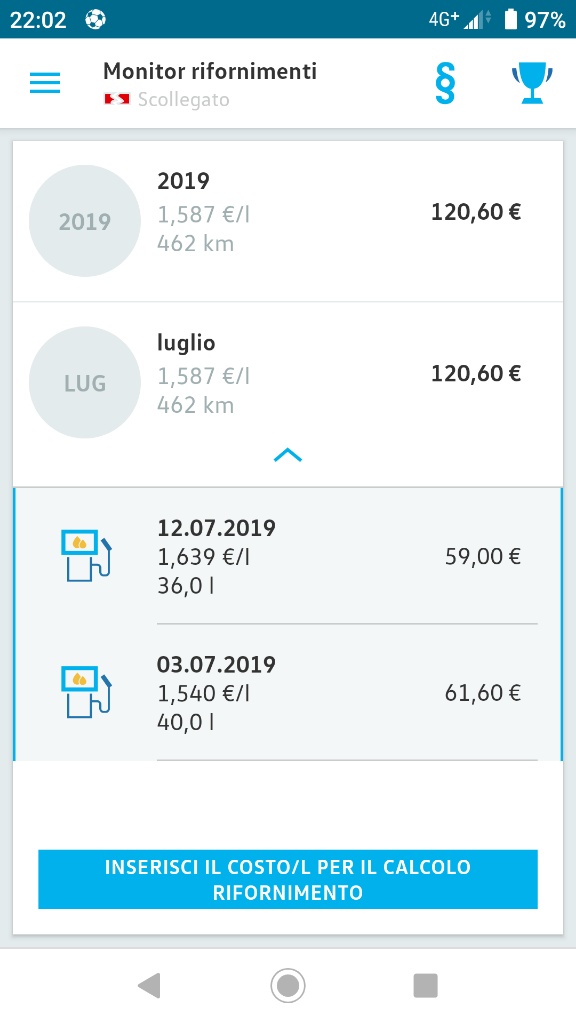576x1024 pixels.
Task: Collapse the luglio refuel list chevron
Action: click(287, 455)
